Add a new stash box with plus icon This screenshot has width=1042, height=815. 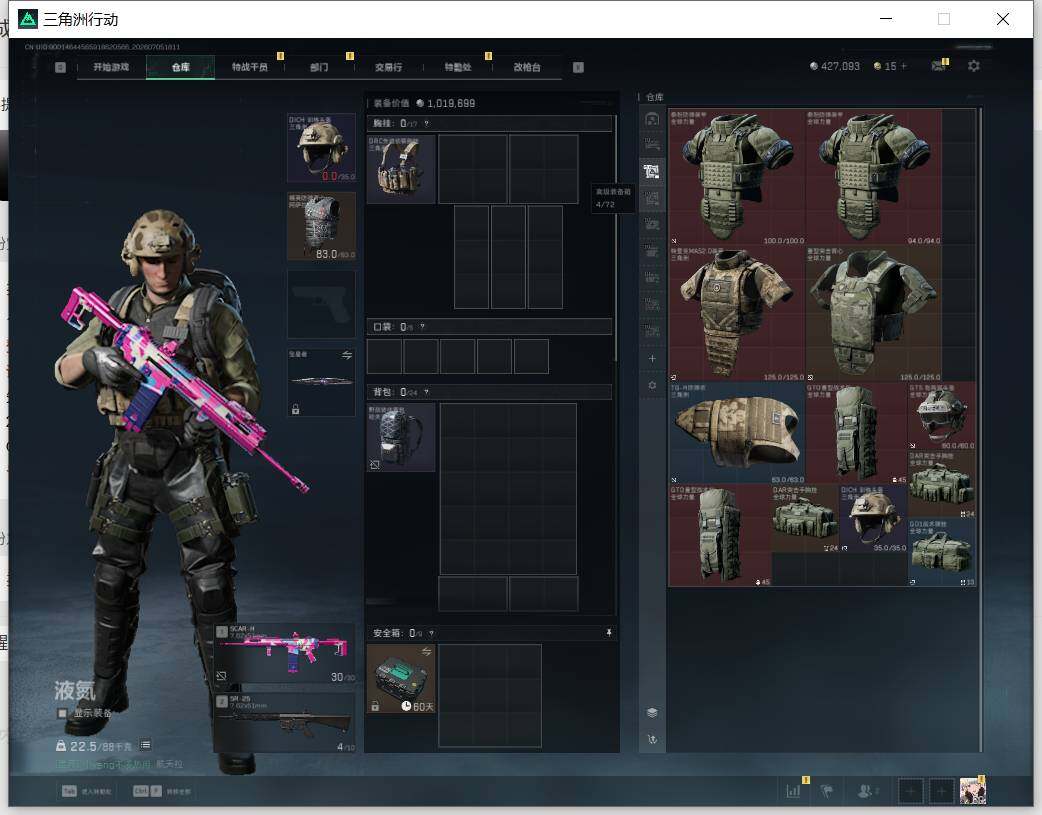click(x=652, y=359)
